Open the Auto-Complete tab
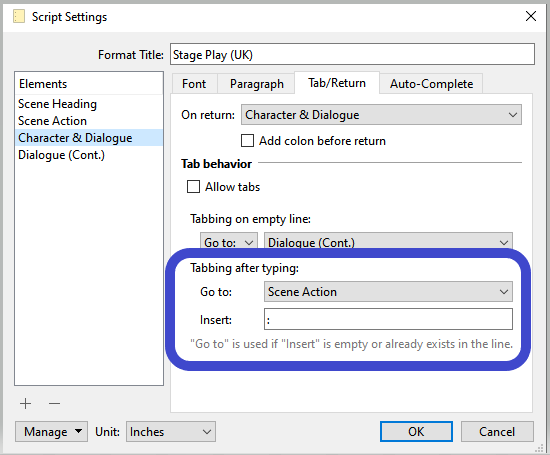This screenshot has width=550, height=455. tap(431, 83)
